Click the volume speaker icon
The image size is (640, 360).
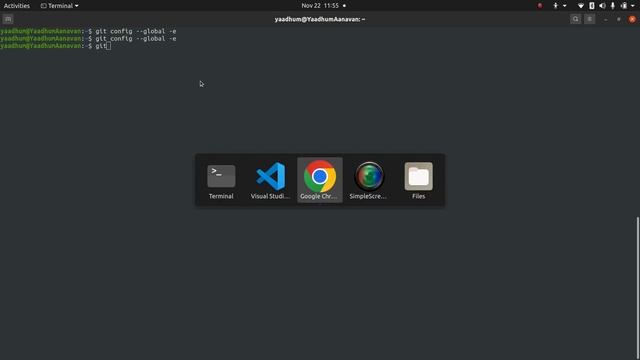tap(602, 6)
